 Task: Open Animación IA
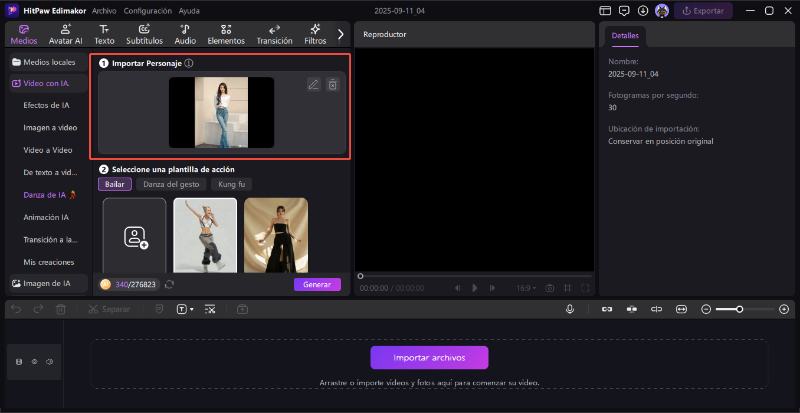[x=46, y=217]
